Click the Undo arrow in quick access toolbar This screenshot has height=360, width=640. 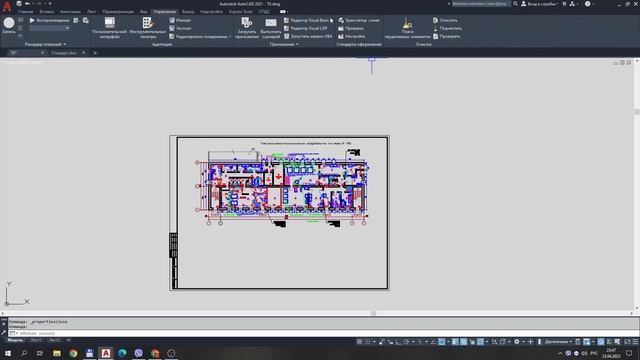(27, 4)
